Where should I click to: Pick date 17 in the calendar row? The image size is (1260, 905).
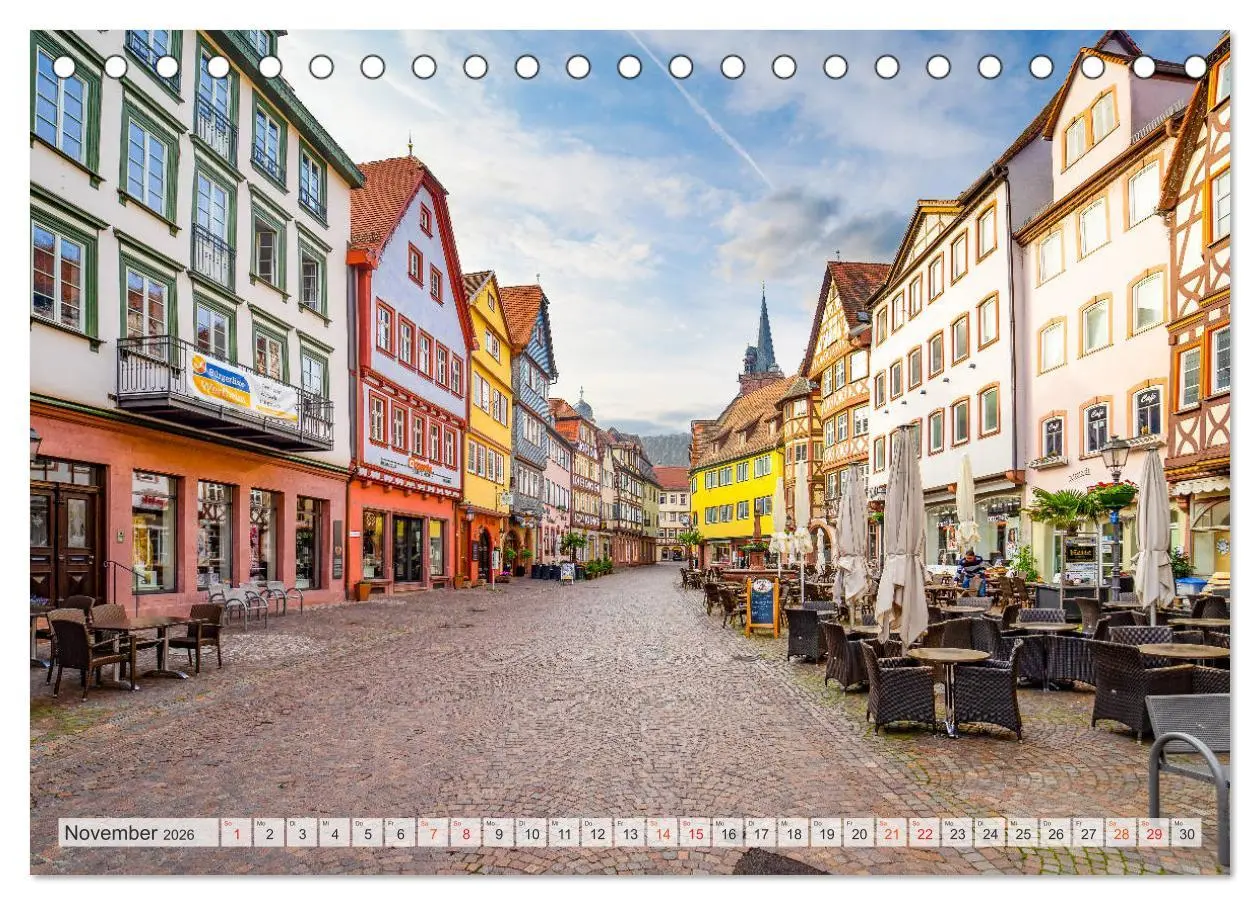click(x=760, y=833)
